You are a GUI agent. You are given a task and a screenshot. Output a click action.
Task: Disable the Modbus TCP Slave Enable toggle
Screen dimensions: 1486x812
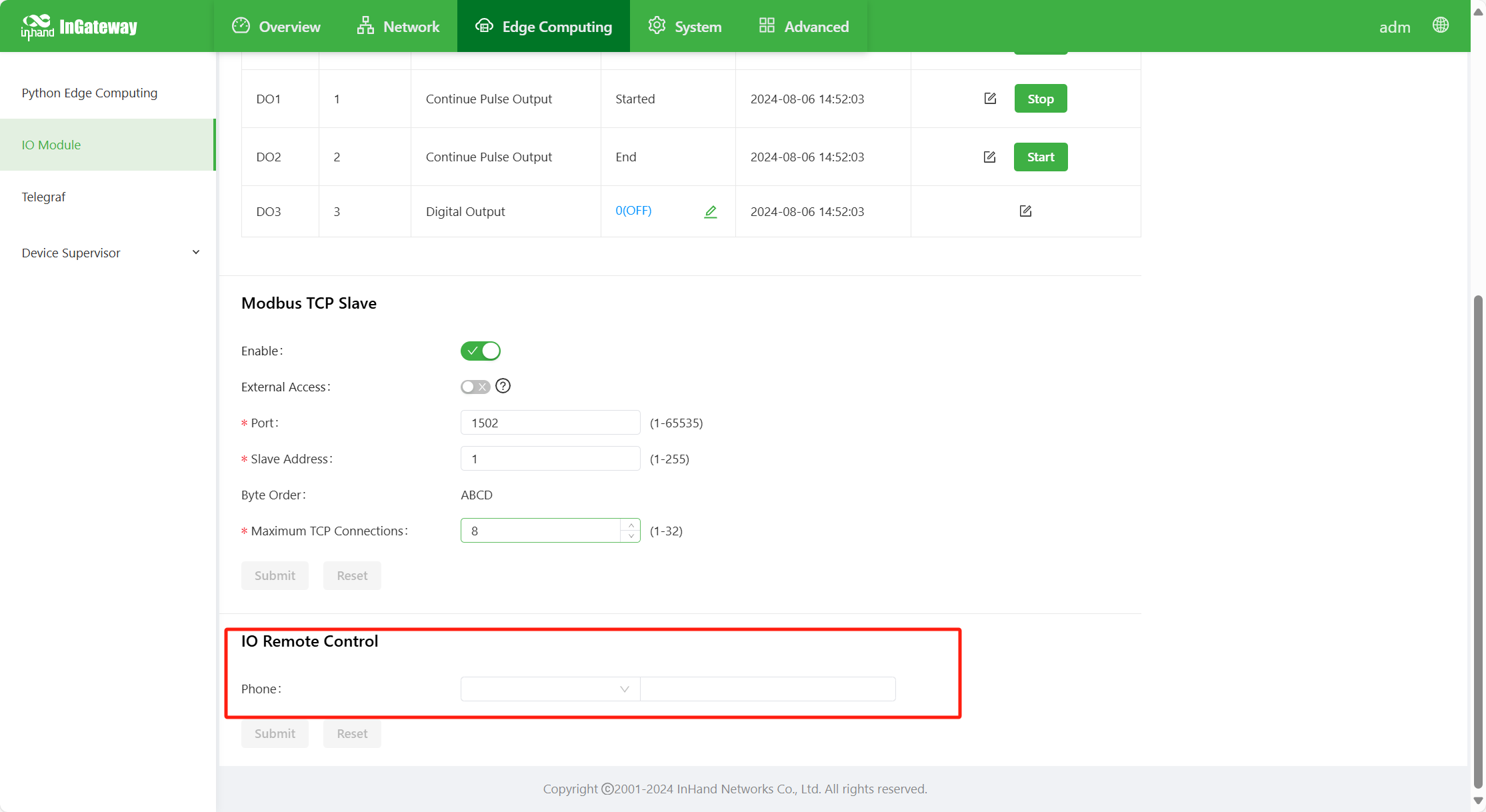(x=481, y=351)
